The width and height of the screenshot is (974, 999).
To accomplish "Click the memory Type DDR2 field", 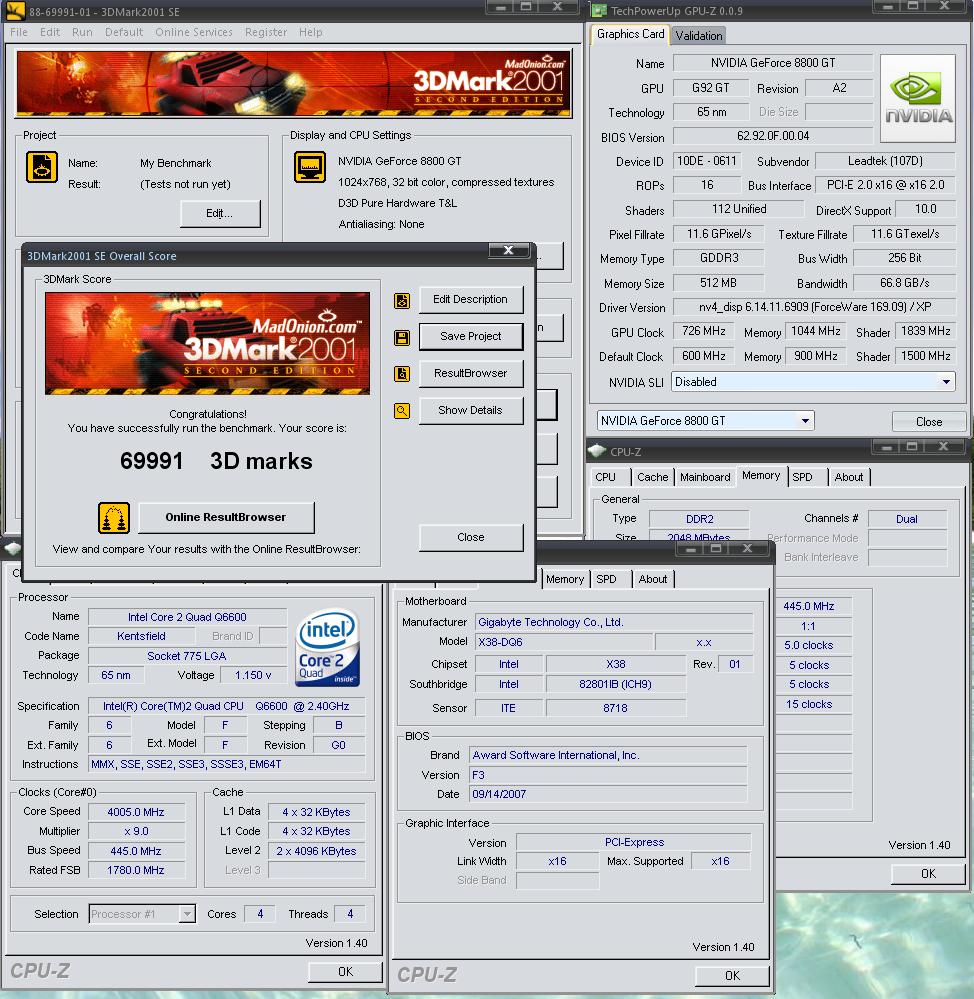I will click(x=699, y=519).
